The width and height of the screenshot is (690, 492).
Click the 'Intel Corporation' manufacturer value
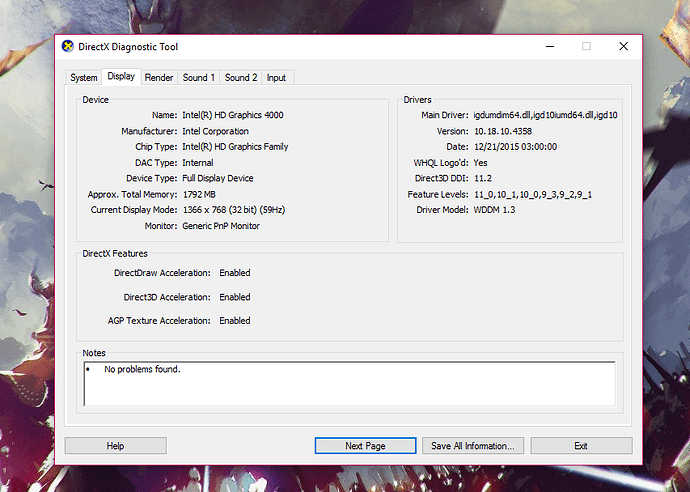point(216,131)
